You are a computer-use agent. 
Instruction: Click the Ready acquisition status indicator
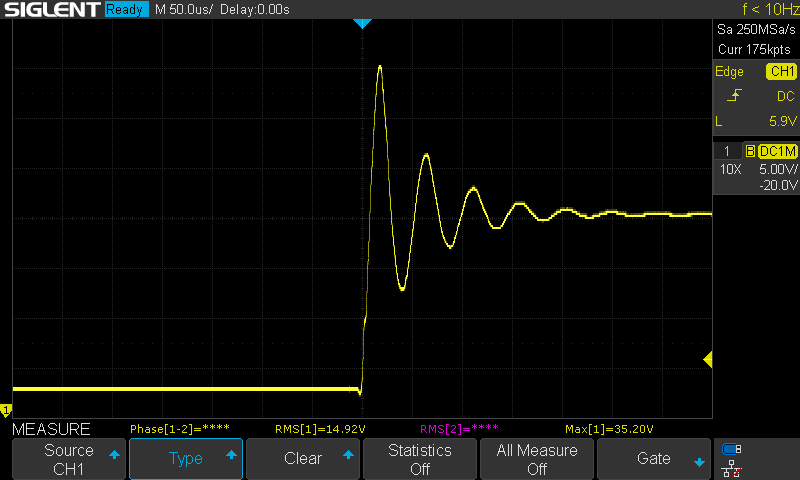tap(126, 10)
